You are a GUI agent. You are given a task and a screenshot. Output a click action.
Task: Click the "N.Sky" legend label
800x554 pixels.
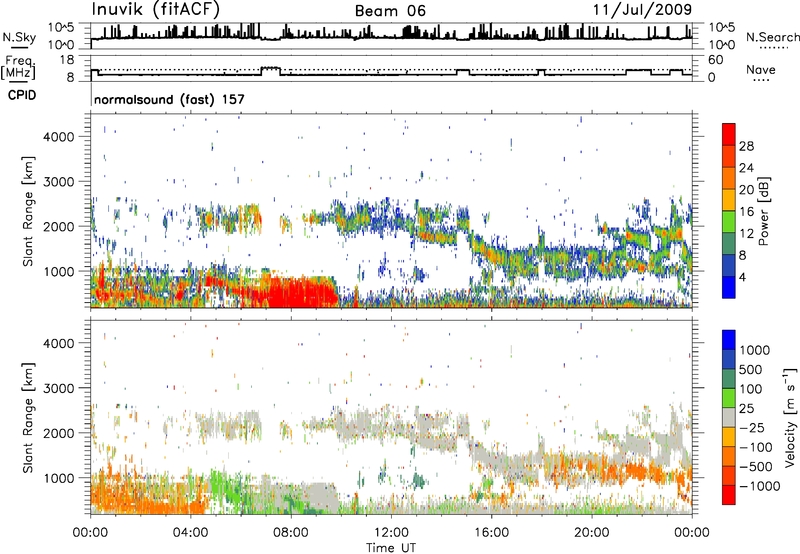tap(19, 37)
